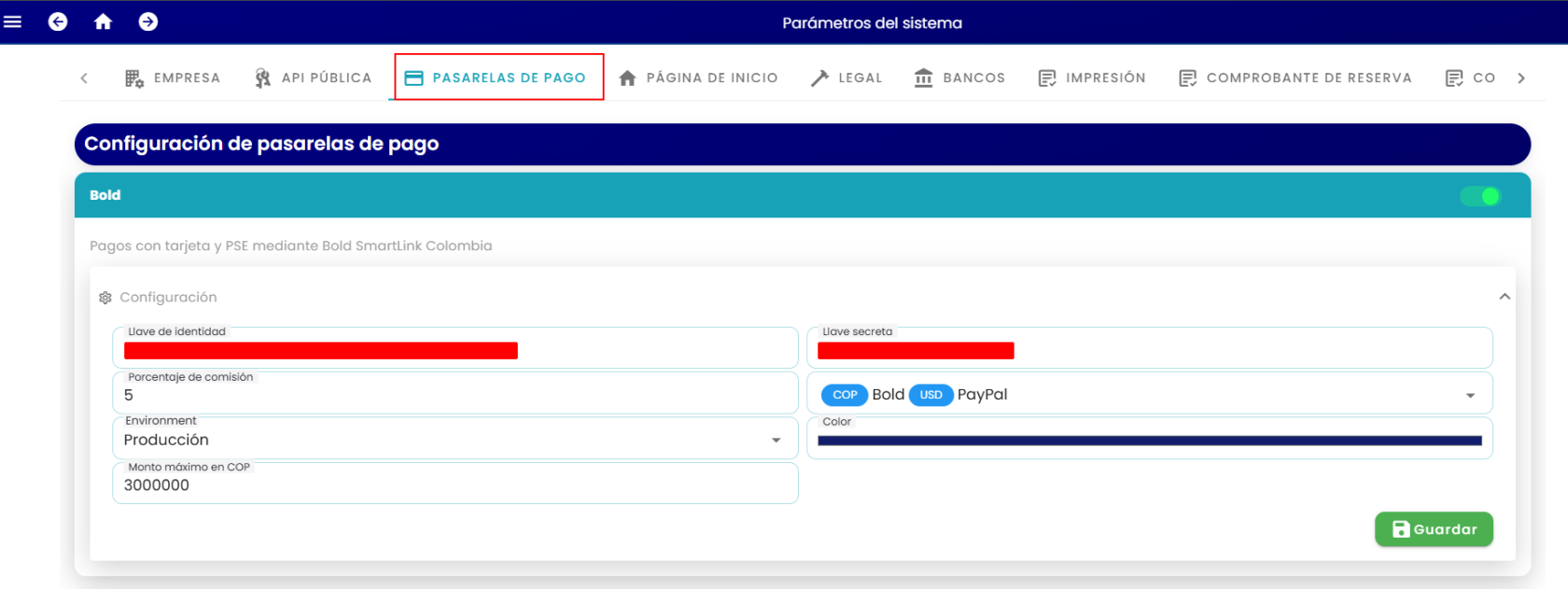
Task: Open the hamburger menu
Action: [13, 21]
